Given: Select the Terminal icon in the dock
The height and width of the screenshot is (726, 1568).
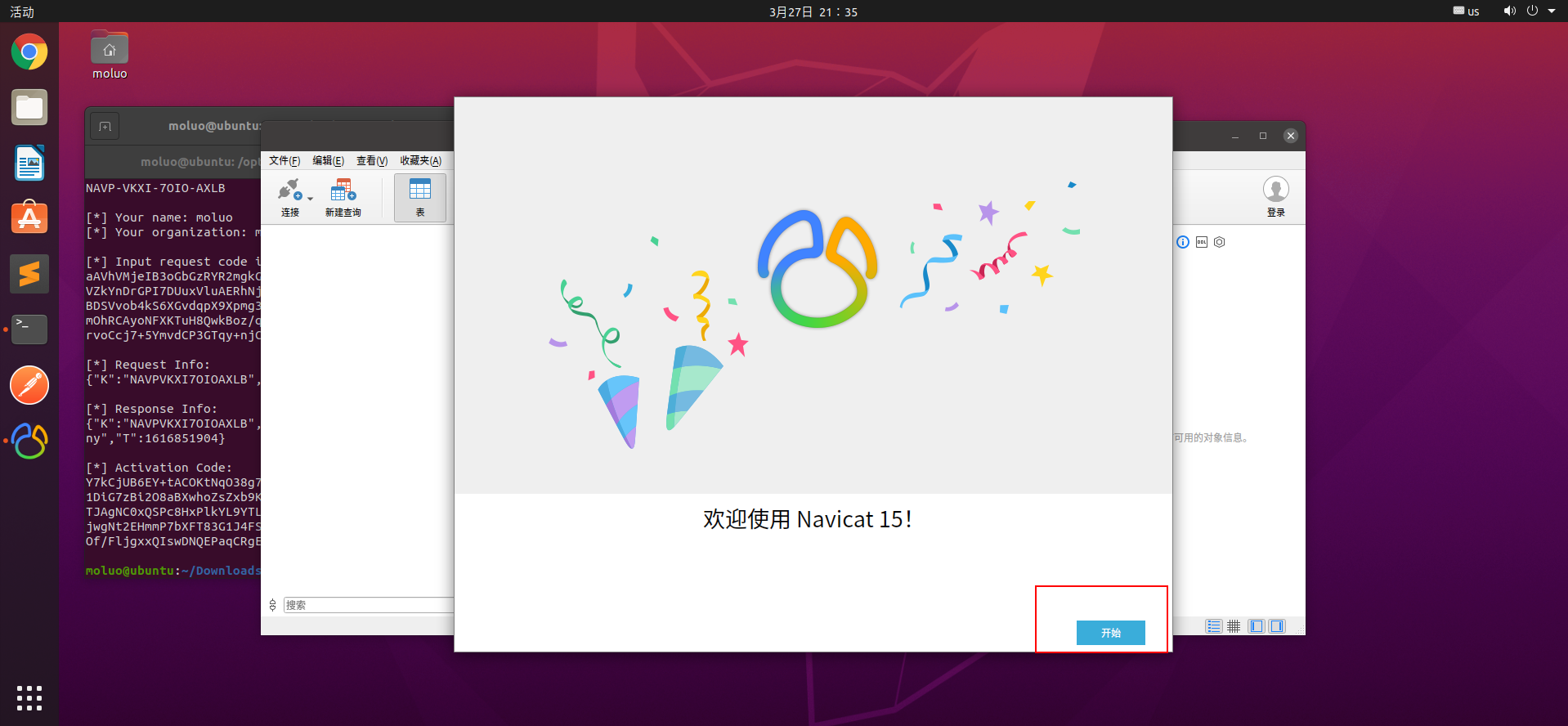Looking at the screenshot, I should (x=29, y=329).
